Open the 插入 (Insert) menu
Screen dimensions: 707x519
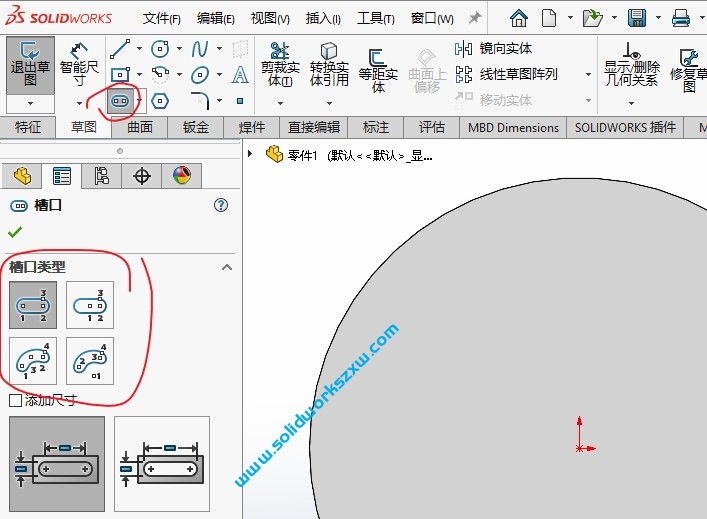[x=322, y=18]
